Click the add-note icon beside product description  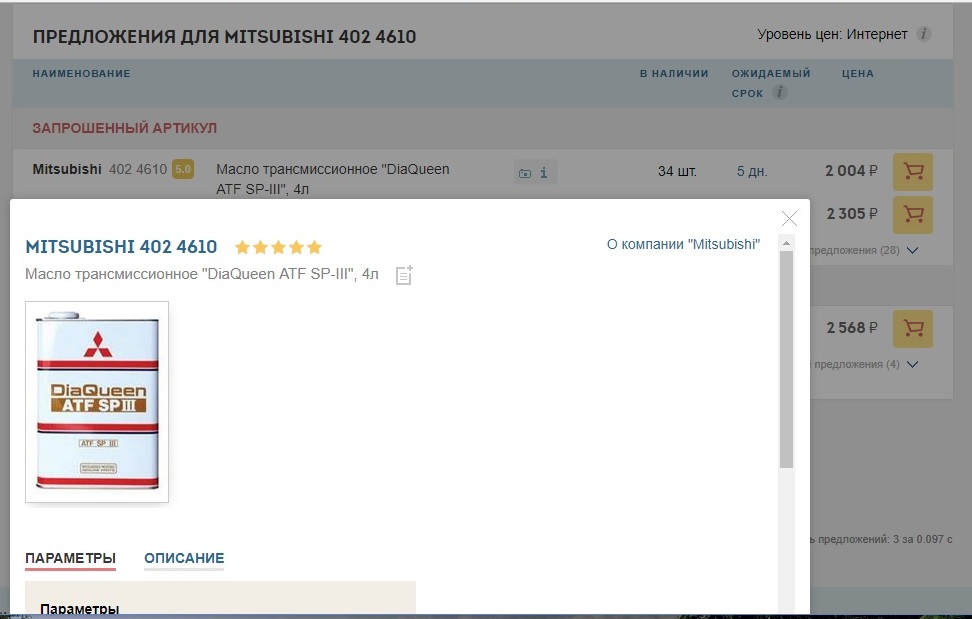point(404,275)
